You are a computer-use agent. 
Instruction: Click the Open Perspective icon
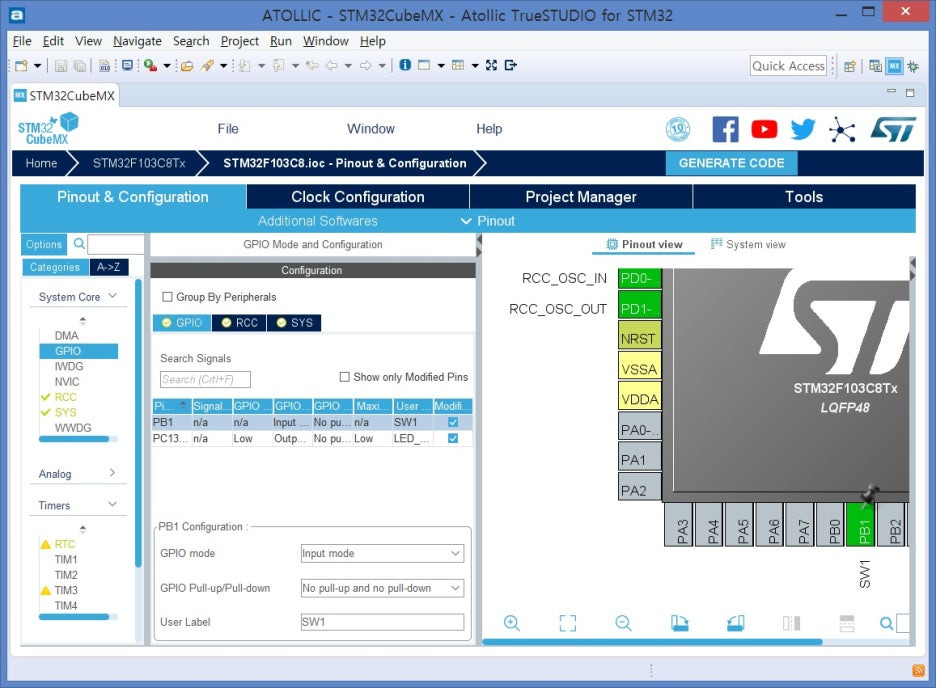point(849,66)
